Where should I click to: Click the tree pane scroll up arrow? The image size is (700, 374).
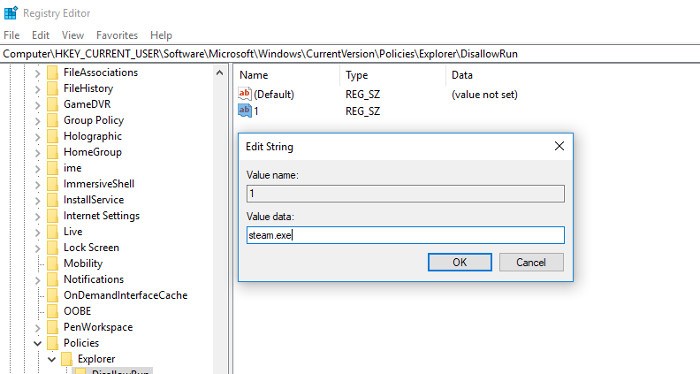pos(220,73)
